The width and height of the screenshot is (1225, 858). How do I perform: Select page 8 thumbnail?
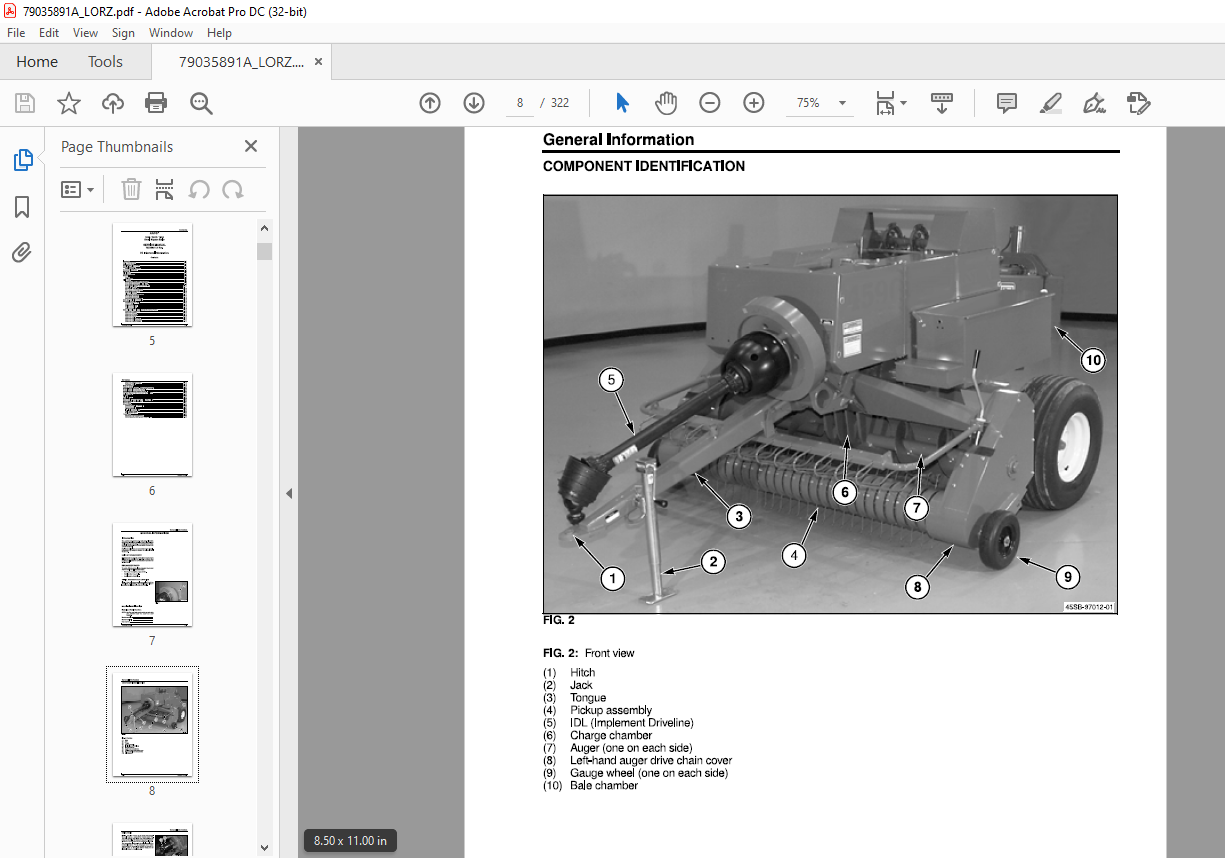click(x=152, y=725)
